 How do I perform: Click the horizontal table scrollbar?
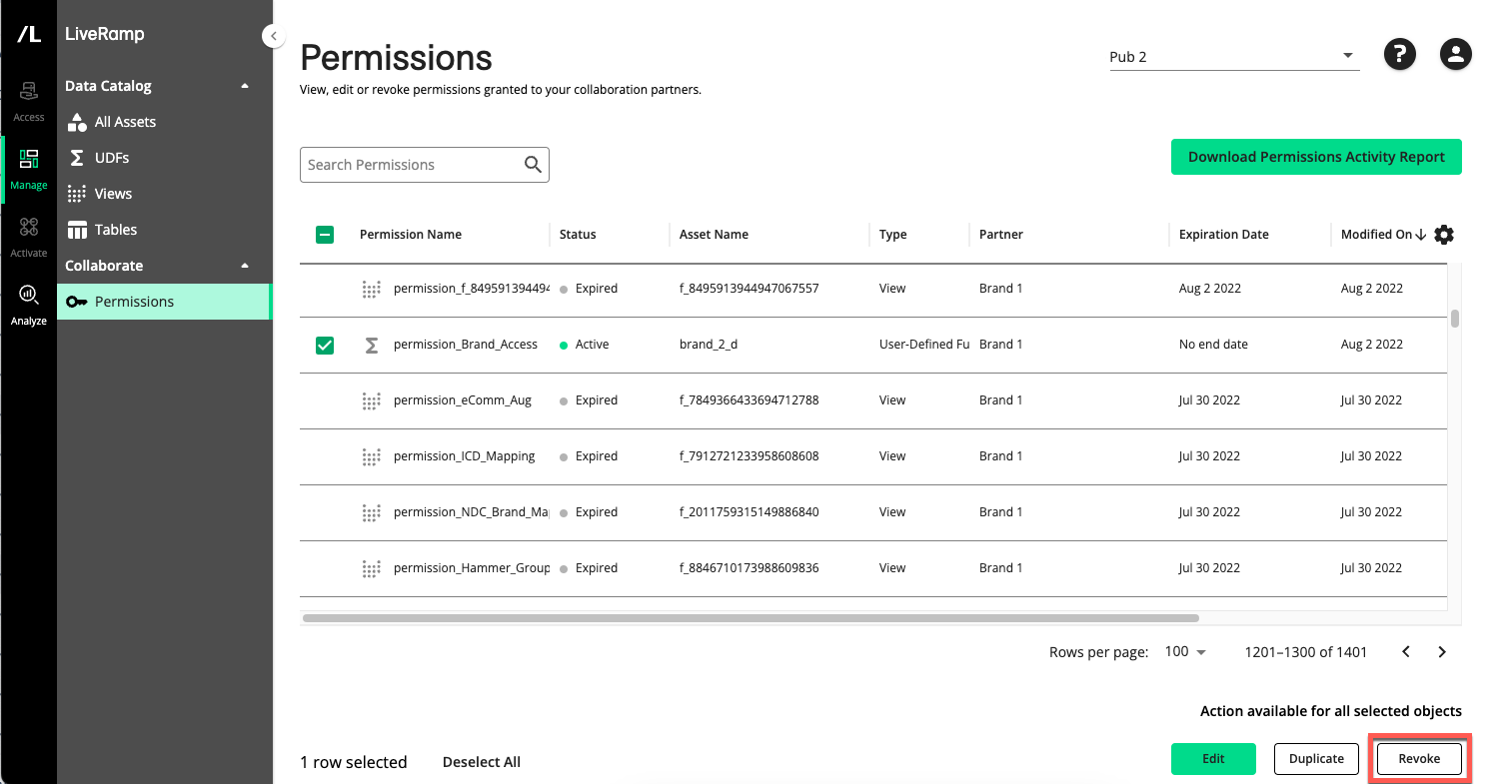[751, 618]
